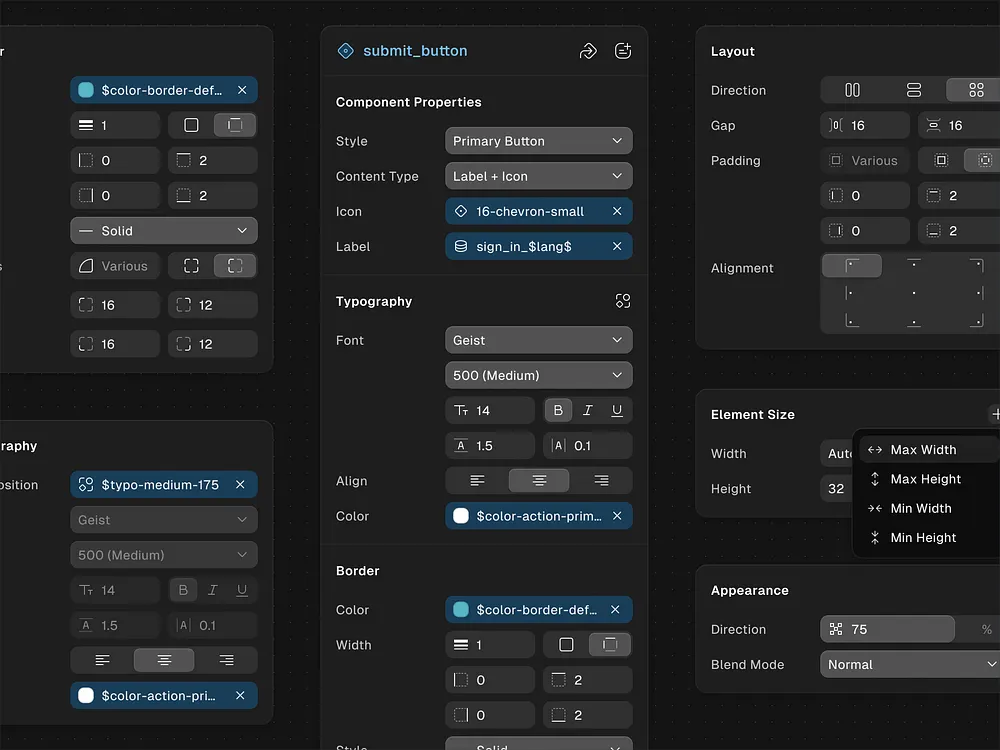Screen dimensions: 1000x750
Task: Click the share arrow icon beside submit_button
Action: click(x=588, y=51)
